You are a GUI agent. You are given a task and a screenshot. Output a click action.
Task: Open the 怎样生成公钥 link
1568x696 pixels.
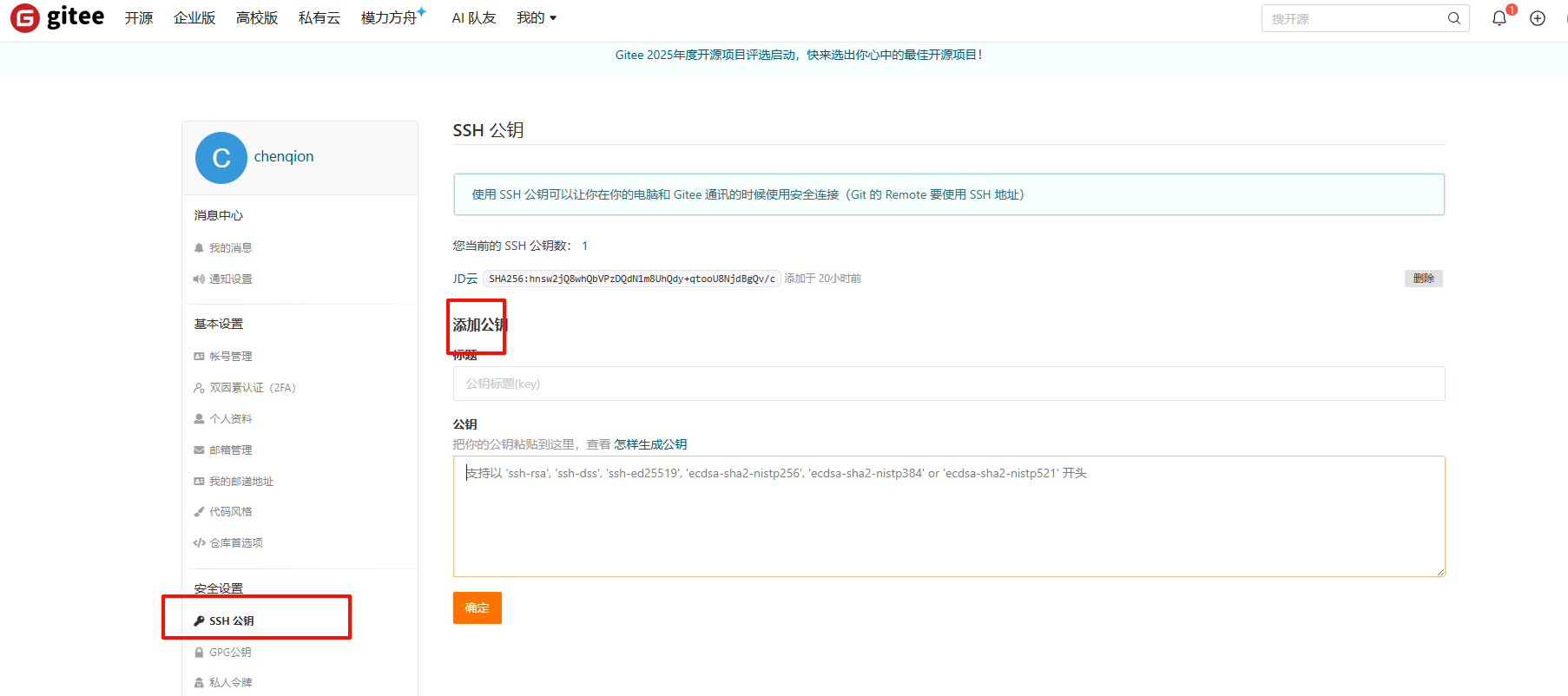tap(650, 444)
